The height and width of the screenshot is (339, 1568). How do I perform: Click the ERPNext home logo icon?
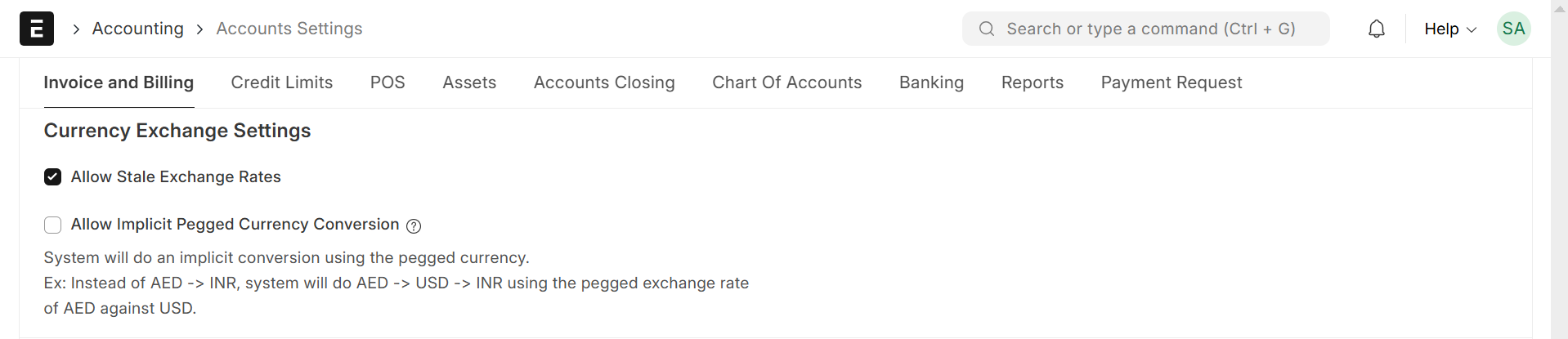(37, 29)
